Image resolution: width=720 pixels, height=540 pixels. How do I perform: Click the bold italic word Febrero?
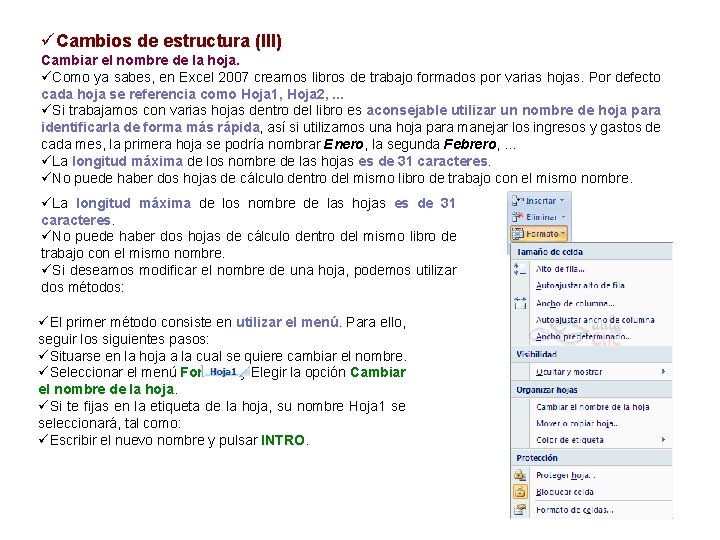point(470,144)
